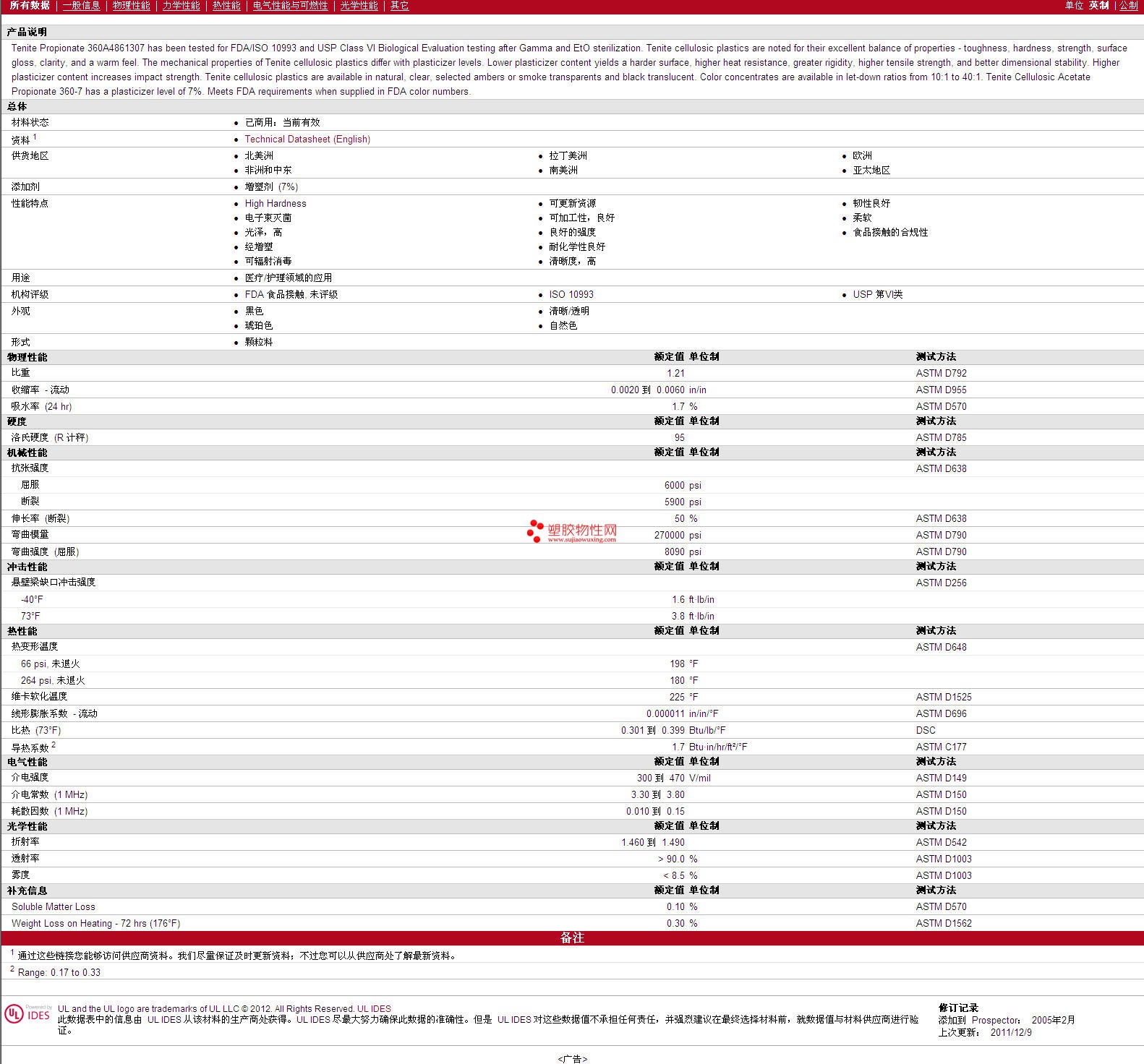
Task: Open the 其它 tab
Action: (x=400, y=5)
